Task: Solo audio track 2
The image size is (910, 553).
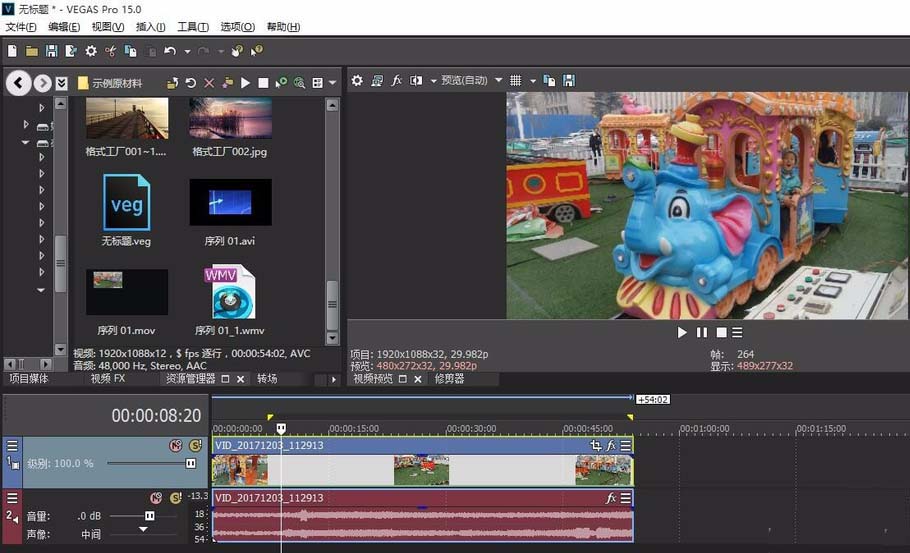Action: [175, 498]
